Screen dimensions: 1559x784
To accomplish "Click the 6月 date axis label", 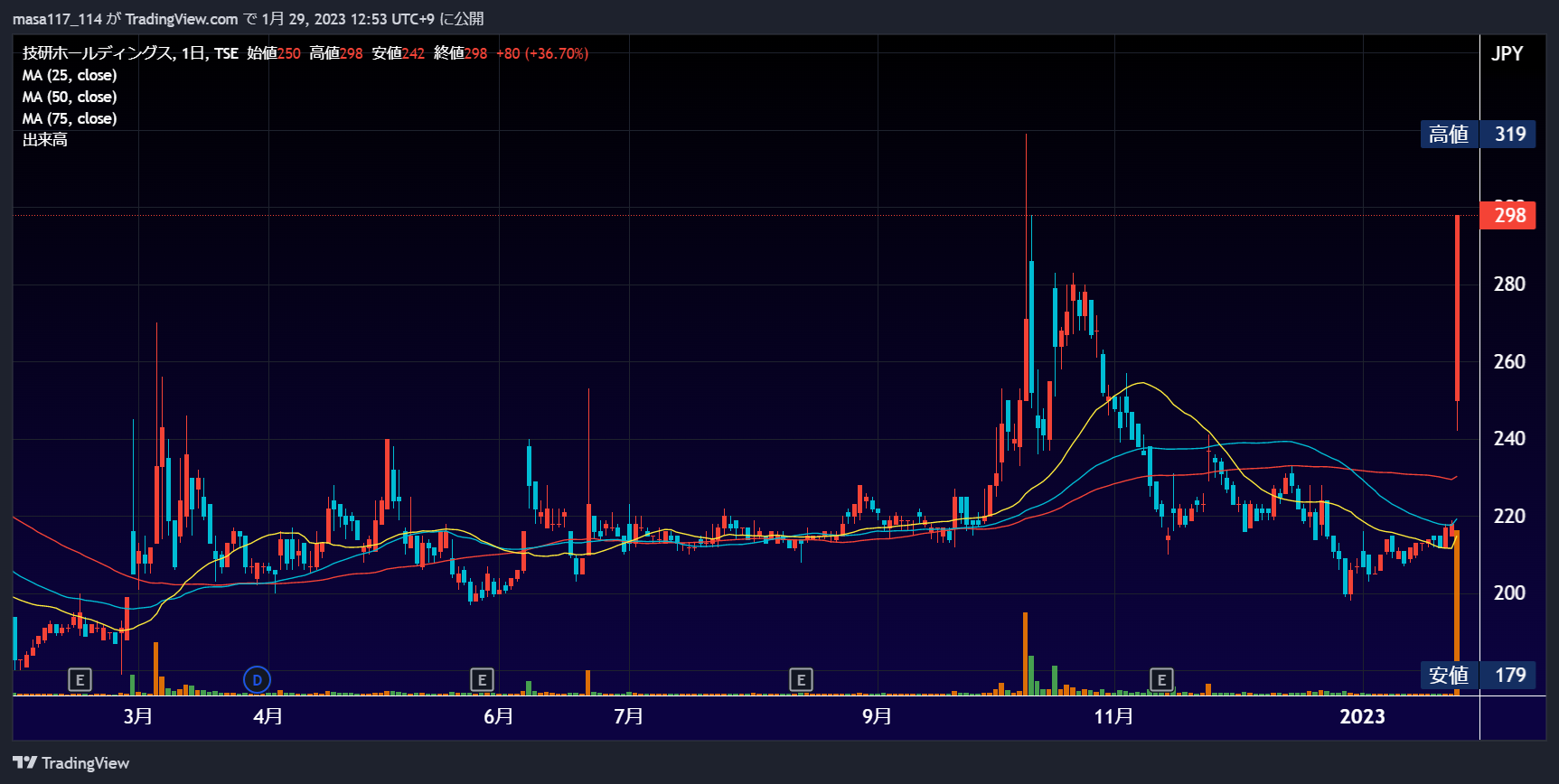I will tap(498, 716).
